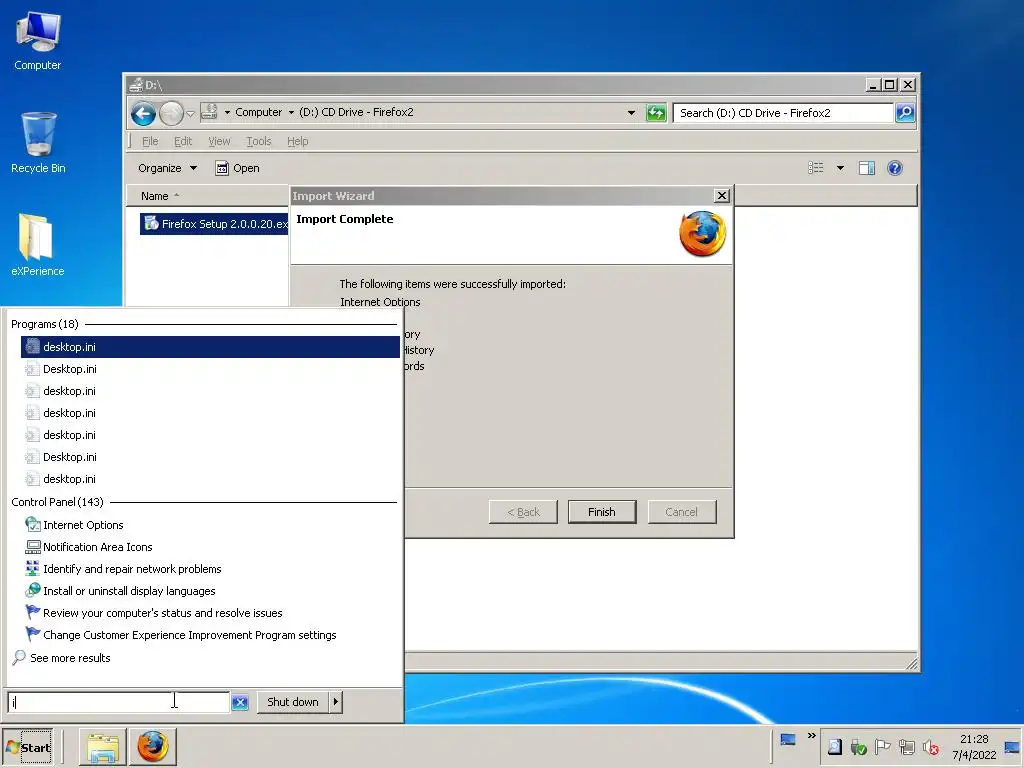Sort files by the Name column header
Image resolution: width=1024 pixels, height=768 pixels.
pos(208,196)
